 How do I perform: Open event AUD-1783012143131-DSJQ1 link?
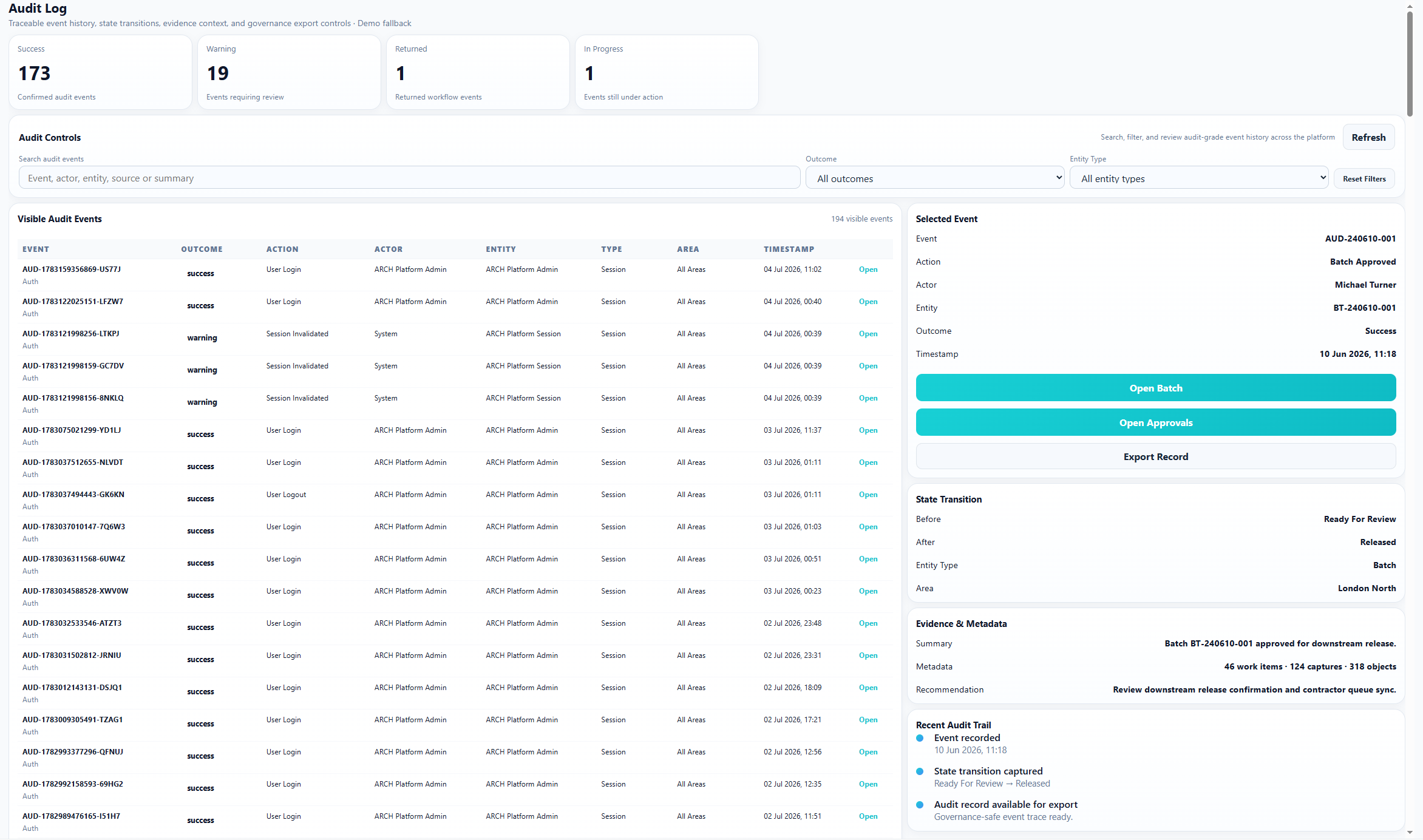(868, 688)
